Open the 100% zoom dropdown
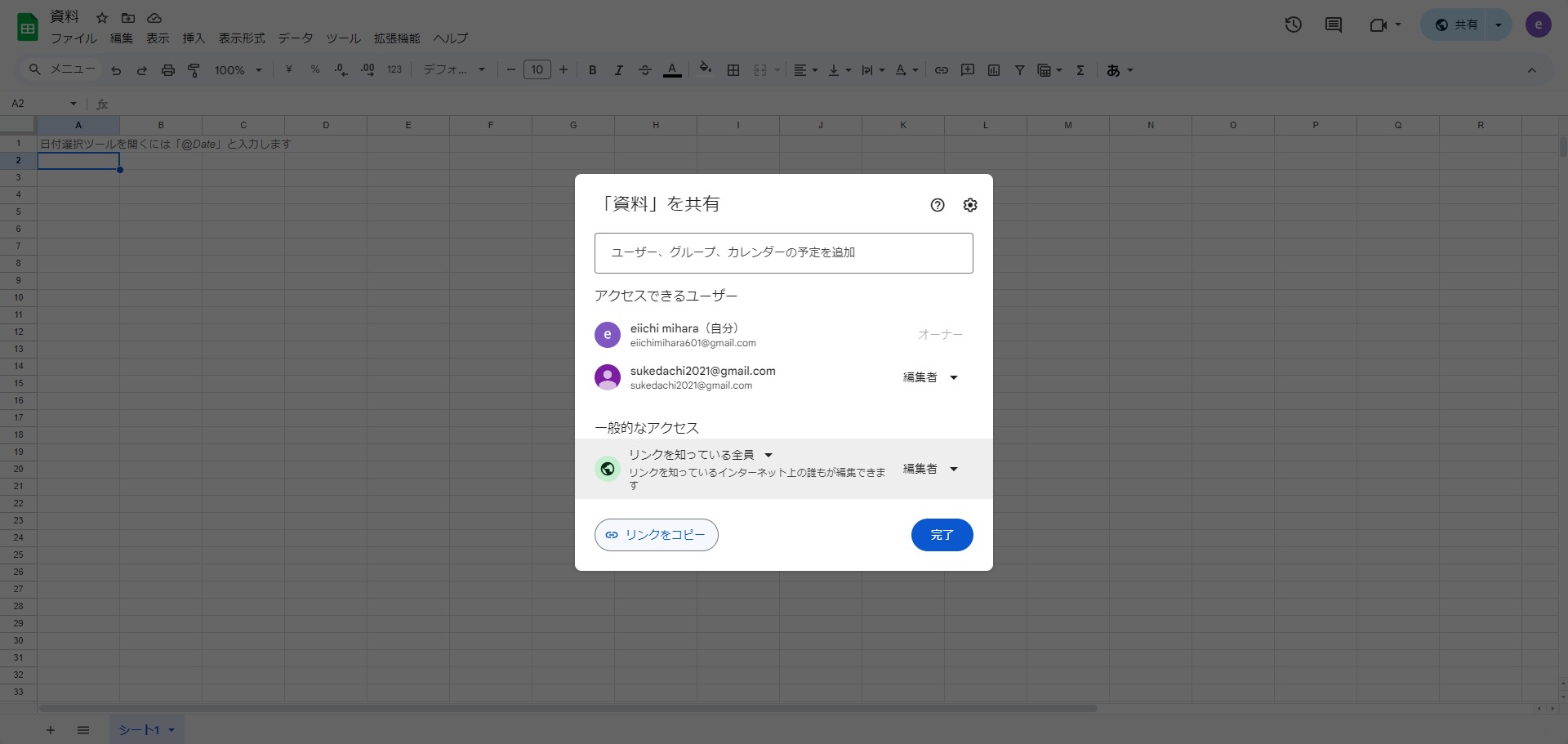Screen dimensions: 1568x744 coord(238,70)
